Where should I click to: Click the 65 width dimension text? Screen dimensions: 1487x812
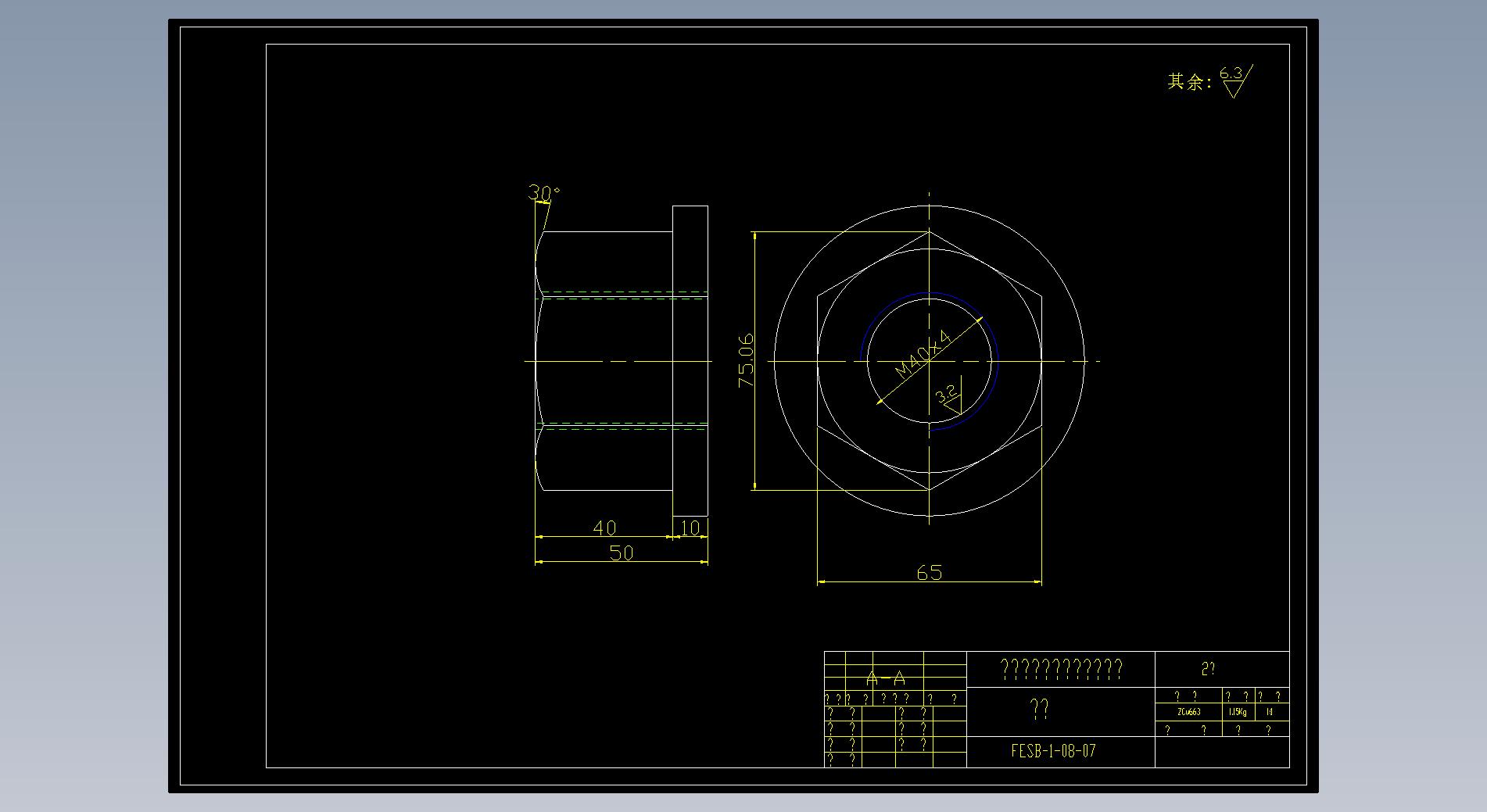[x=929, y=573]
